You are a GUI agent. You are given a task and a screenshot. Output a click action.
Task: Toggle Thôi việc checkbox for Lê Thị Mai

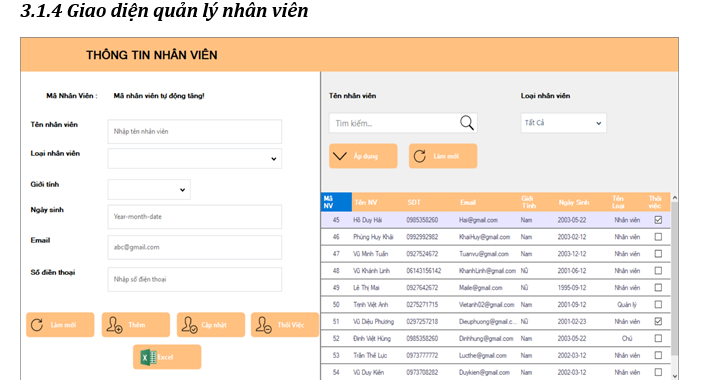[658, 287]
